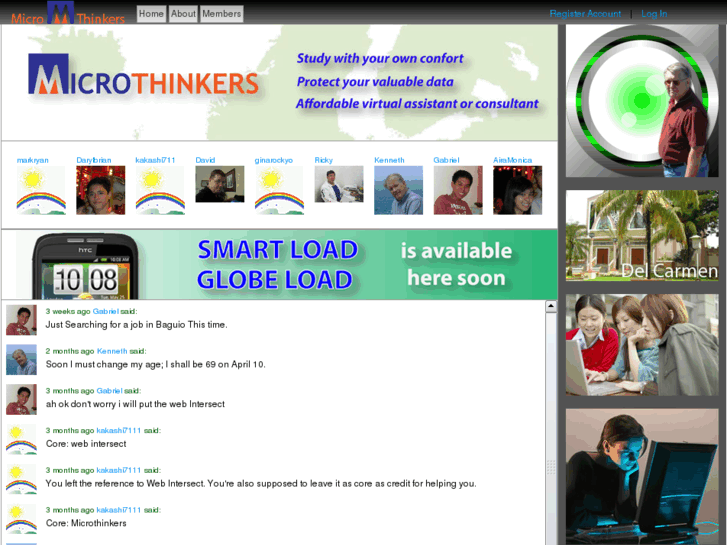Open Kenneth's profile photo in member row

point(398,190)
